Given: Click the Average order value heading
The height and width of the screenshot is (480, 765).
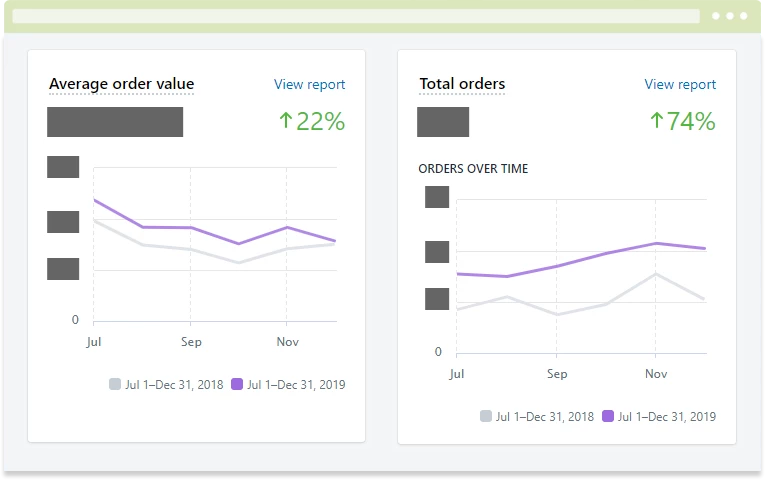Looking at the screenshot, I should coord(121,84).
